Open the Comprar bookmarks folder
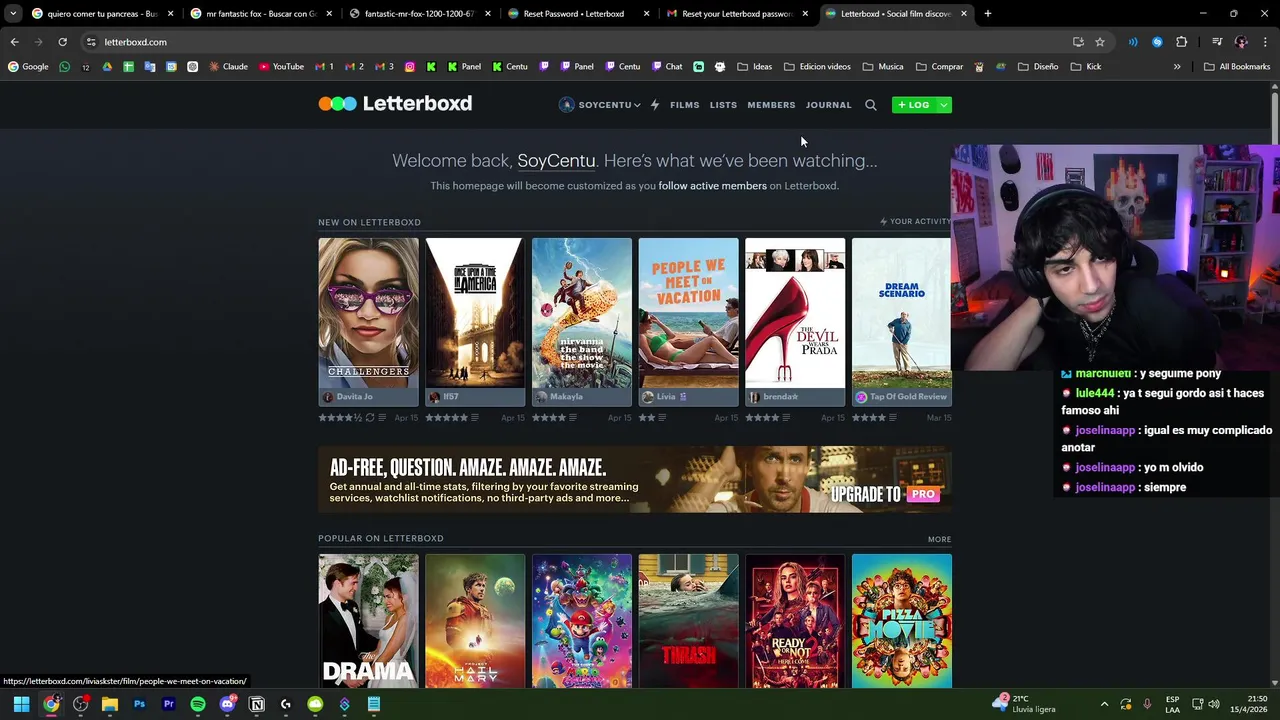The height and width of the screenshot is (720, 1280). pyautogui.click(x=939, y=67)
